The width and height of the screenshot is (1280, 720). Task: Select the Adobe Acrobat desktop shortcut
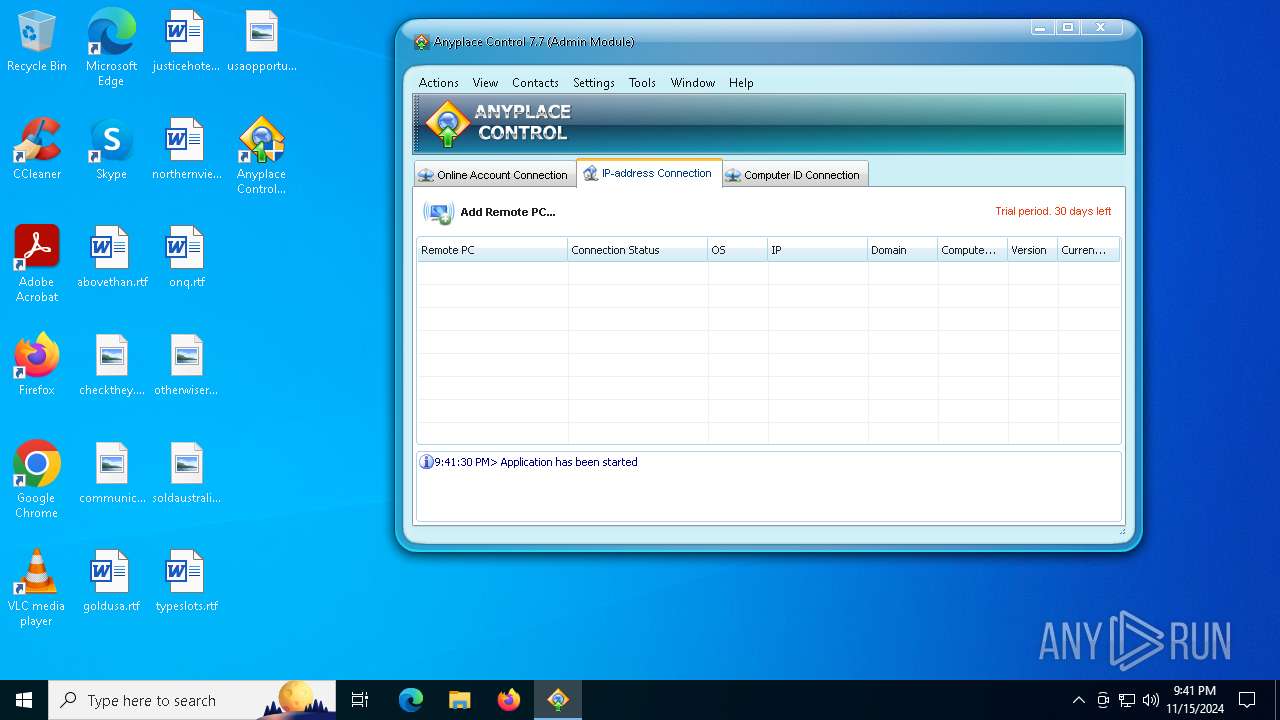pyautogui.click(x=37, y=264)
